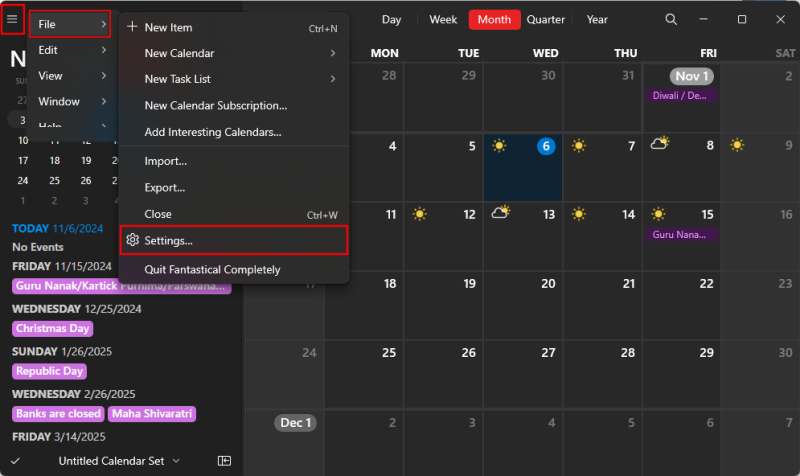Click the hamburger menu icon
Image resolution: width=800 pixels, height=476 pixels.
(12, 20)
